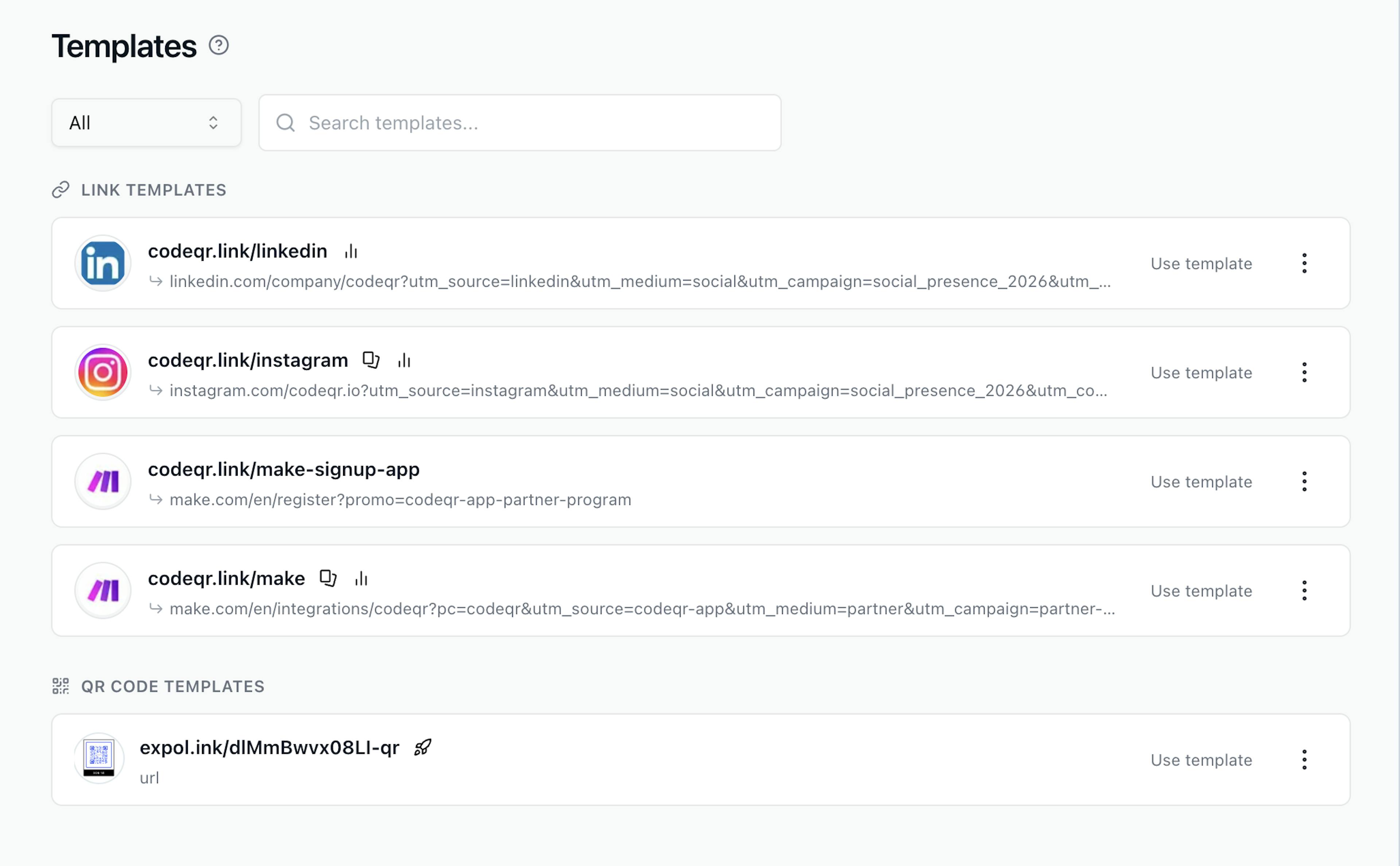Open analytics icon for codeqr.link/instagram
The width and height of the screenshot is (1400, 866).
coord(404,360)
